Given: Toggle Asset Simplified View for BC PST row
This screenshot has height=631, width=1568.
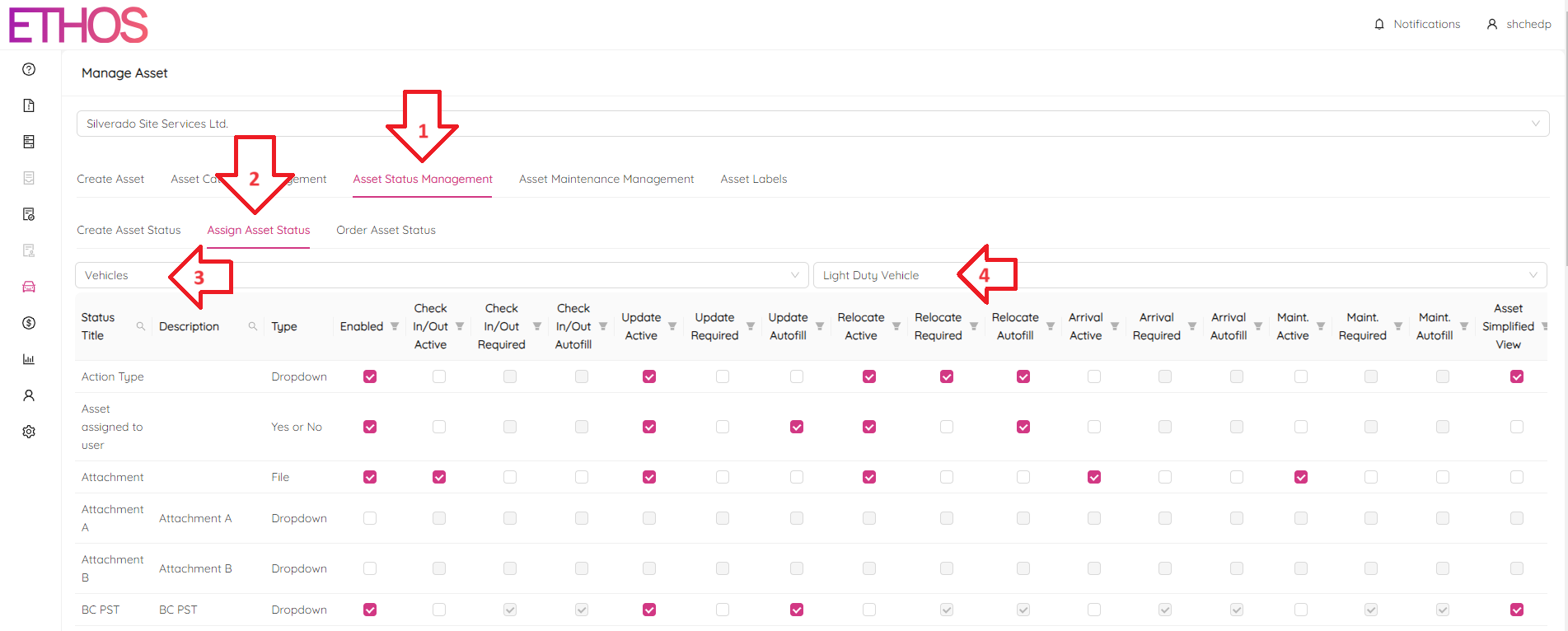Looking at the screenshot, I should coord(1517,610).
